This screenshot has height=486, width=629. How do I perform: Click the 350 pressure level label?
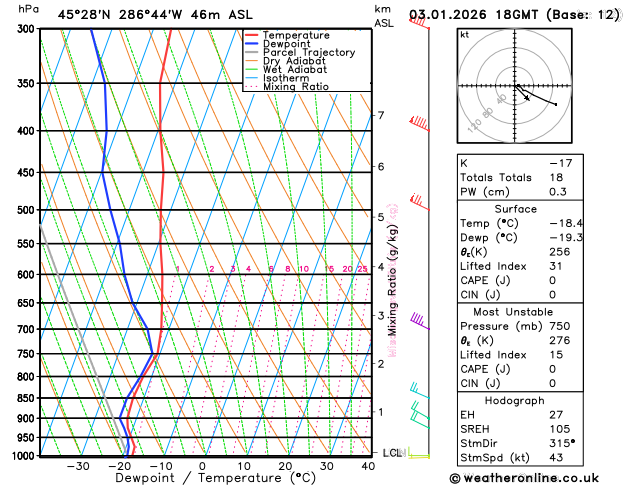tap(28, 83)
